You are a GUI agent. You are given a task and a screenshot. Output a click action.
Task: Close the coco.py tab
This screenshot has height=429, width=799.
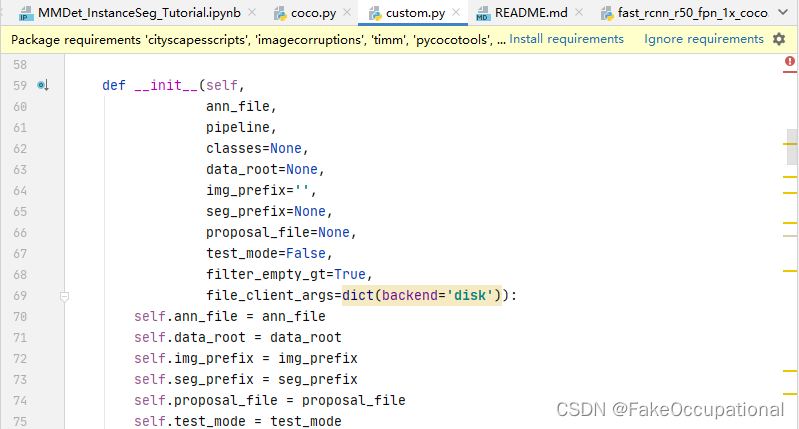click(347, 12)
